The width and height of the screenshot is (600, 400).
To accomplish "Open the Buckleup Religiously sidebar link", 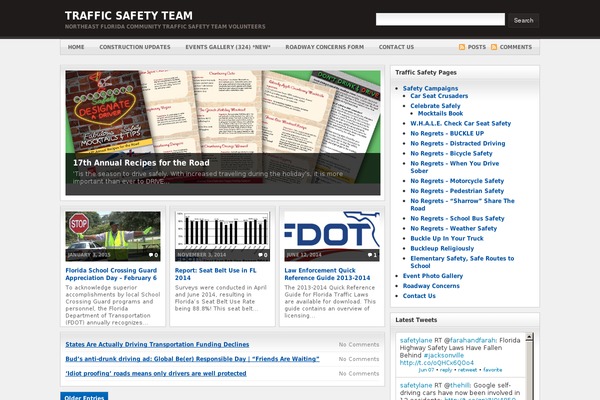I will coord(442,248).
